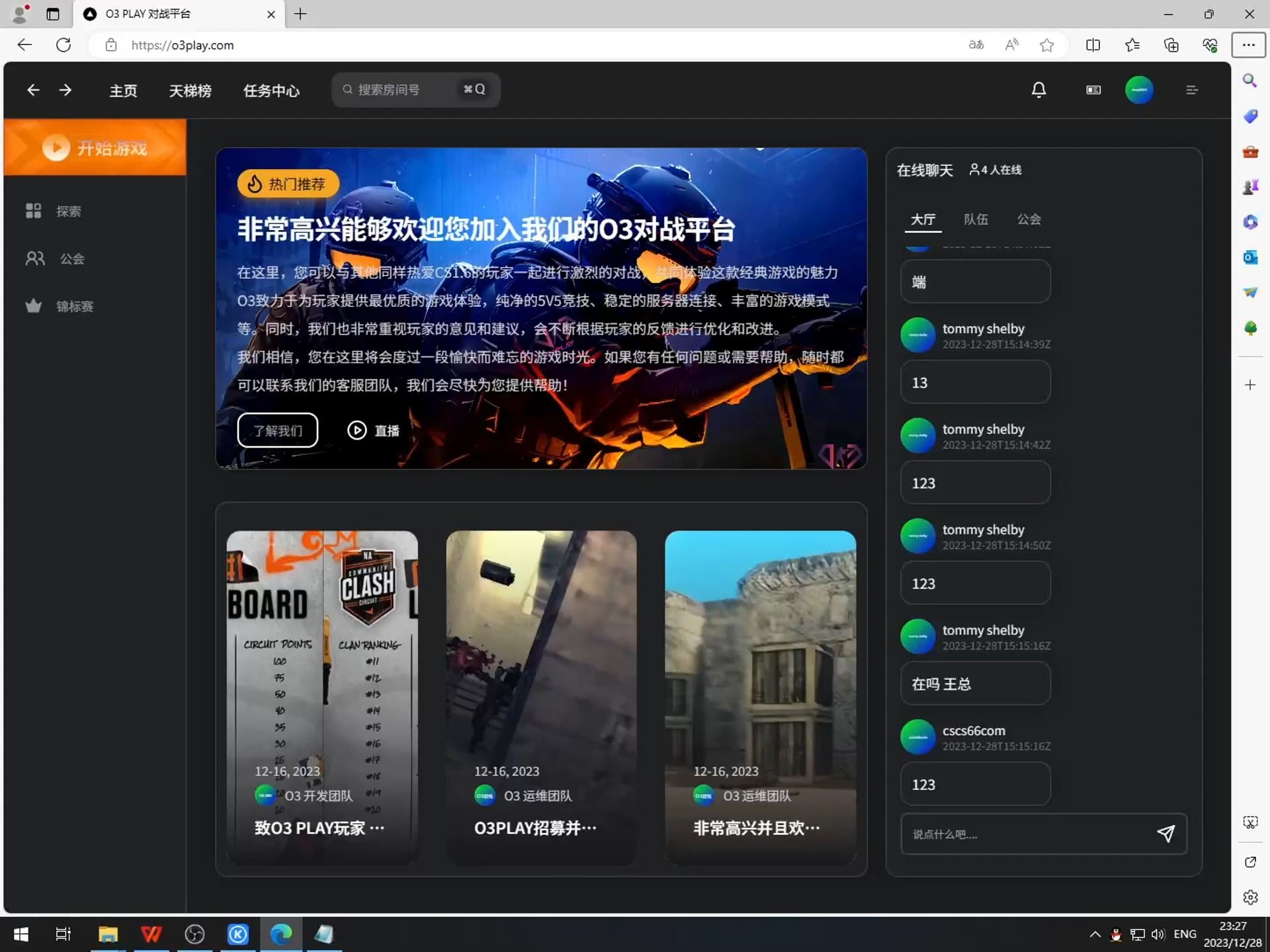Open sidebar settings gear

pyautogui.click(x=1249, y=897)
